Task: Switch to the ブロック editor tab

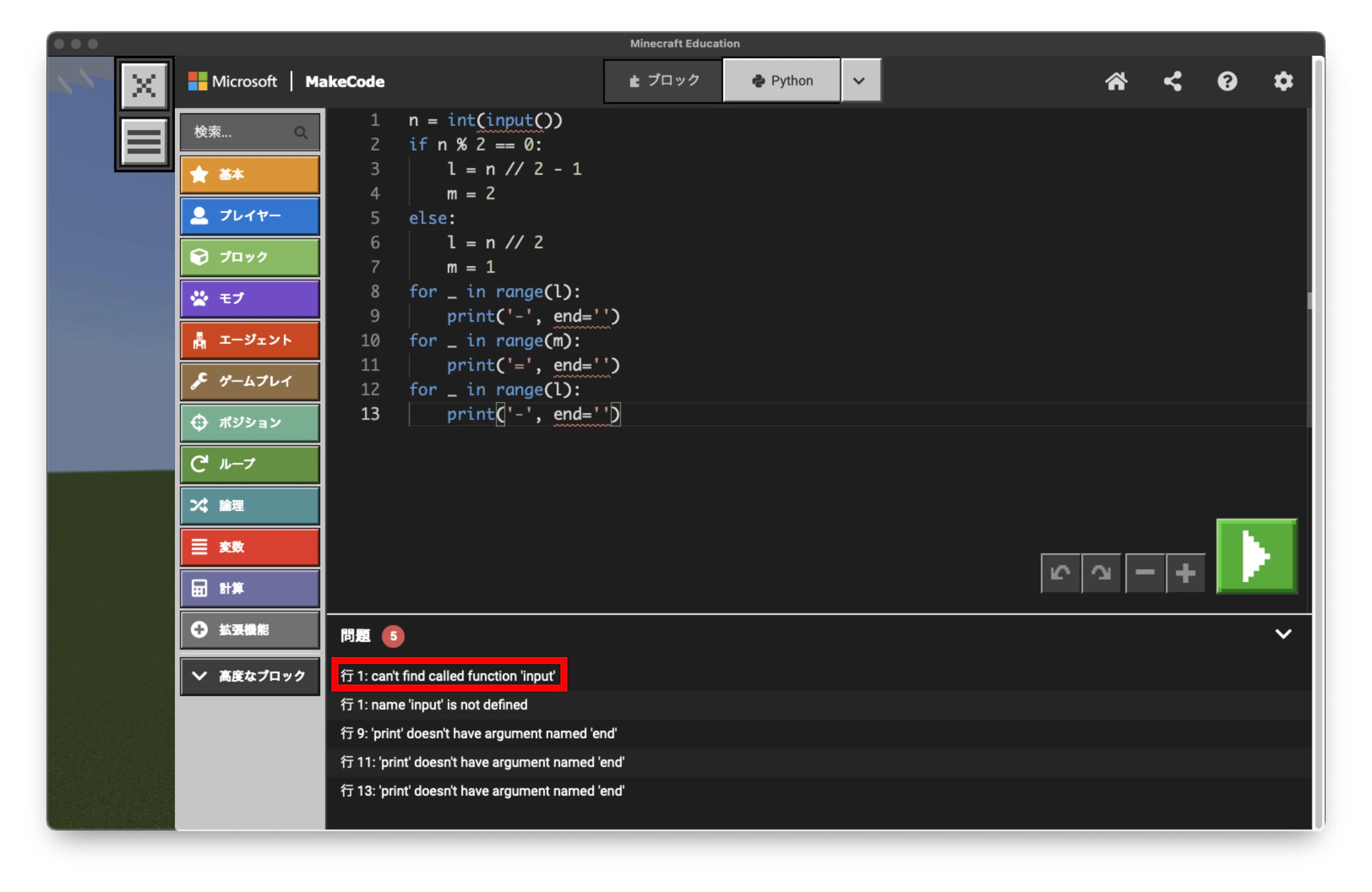Action: click(664, 81)
